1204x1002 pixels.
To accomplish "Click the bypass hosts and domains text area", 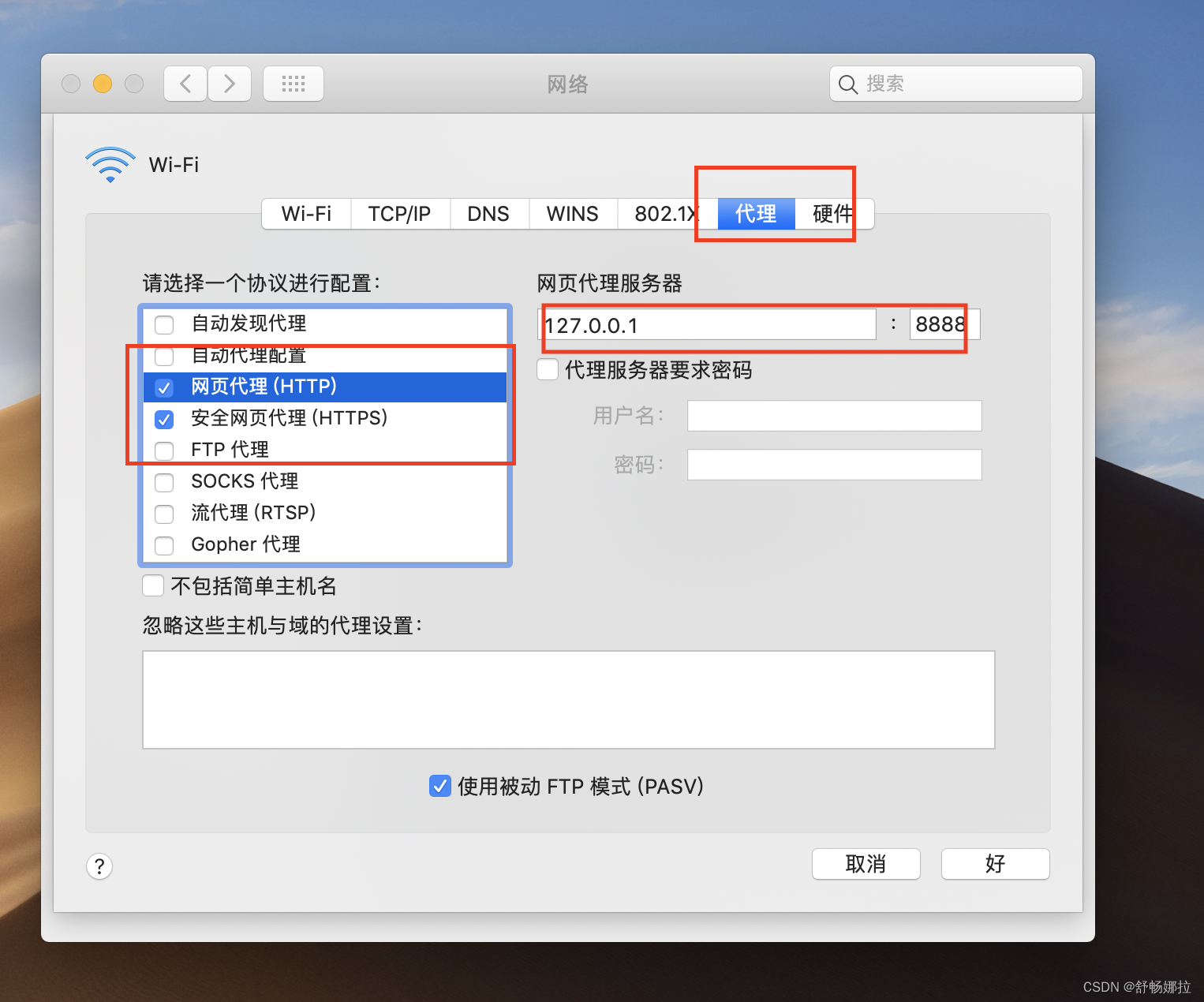I will 569,700.
